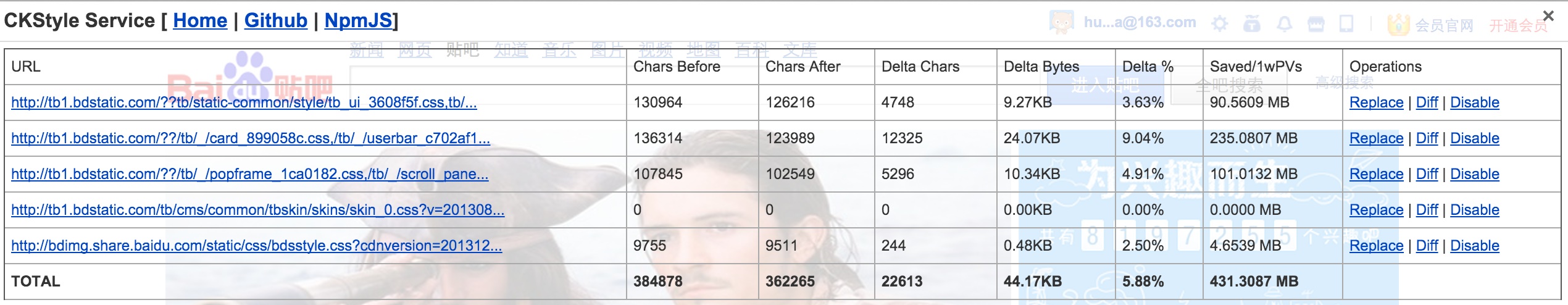
Task: Click Replace for the popframe_1ca0182.css row
Action: 1376,174
